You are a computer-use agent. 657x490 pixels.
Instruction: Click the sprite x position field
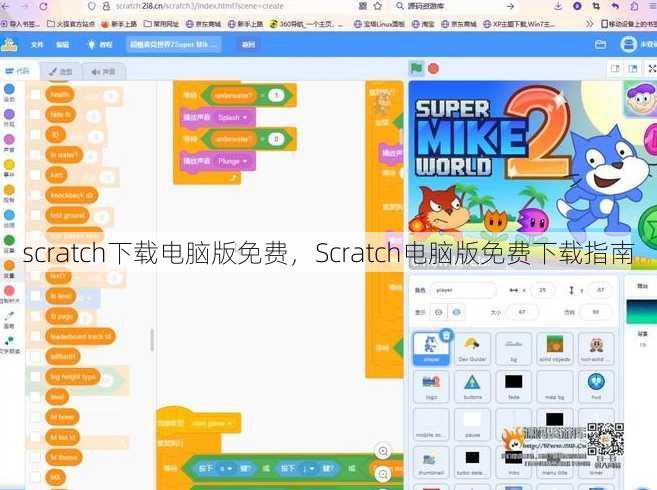542,290
